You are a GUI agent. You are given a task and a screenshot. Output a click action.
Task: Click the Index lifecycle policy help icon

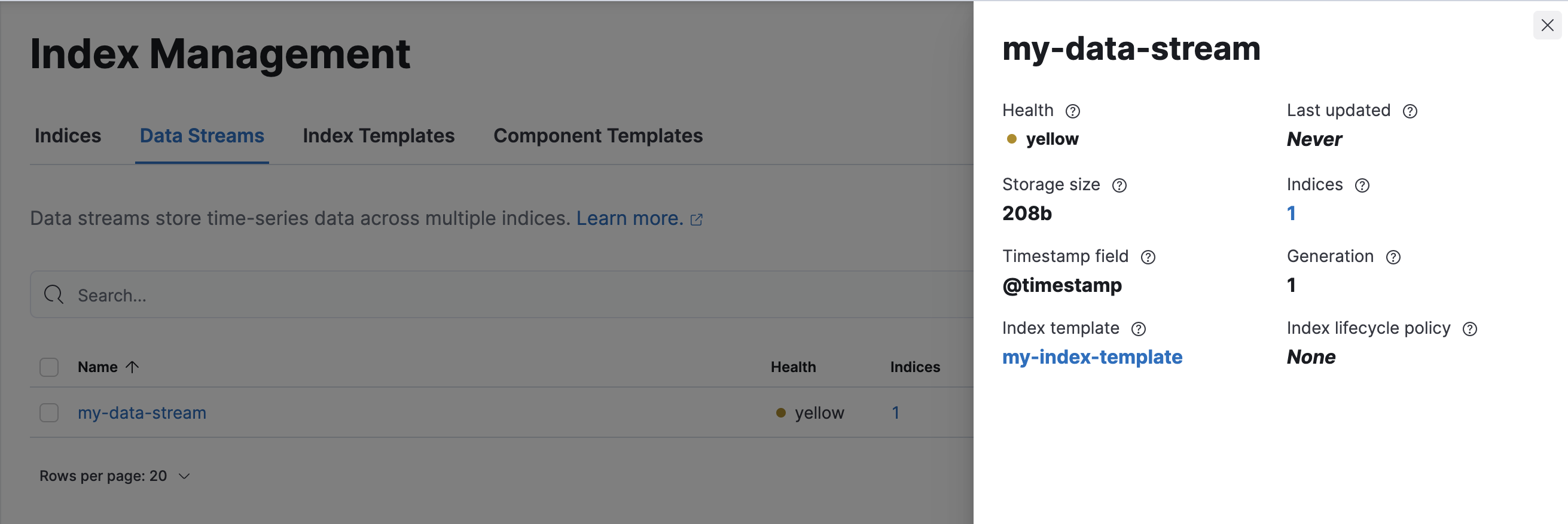click(1469, 329)
